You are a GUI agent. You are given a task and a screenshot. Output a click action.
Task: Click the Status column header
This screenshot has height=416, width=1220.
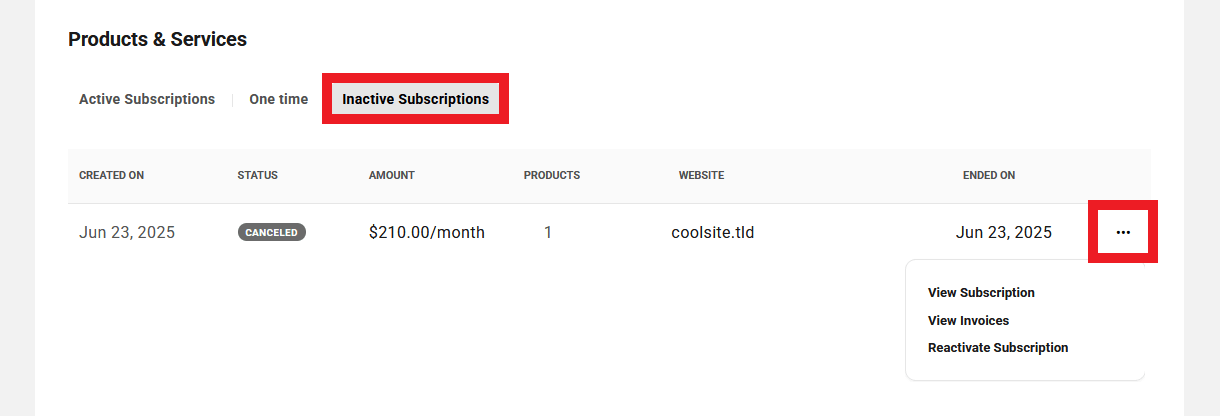257,175
